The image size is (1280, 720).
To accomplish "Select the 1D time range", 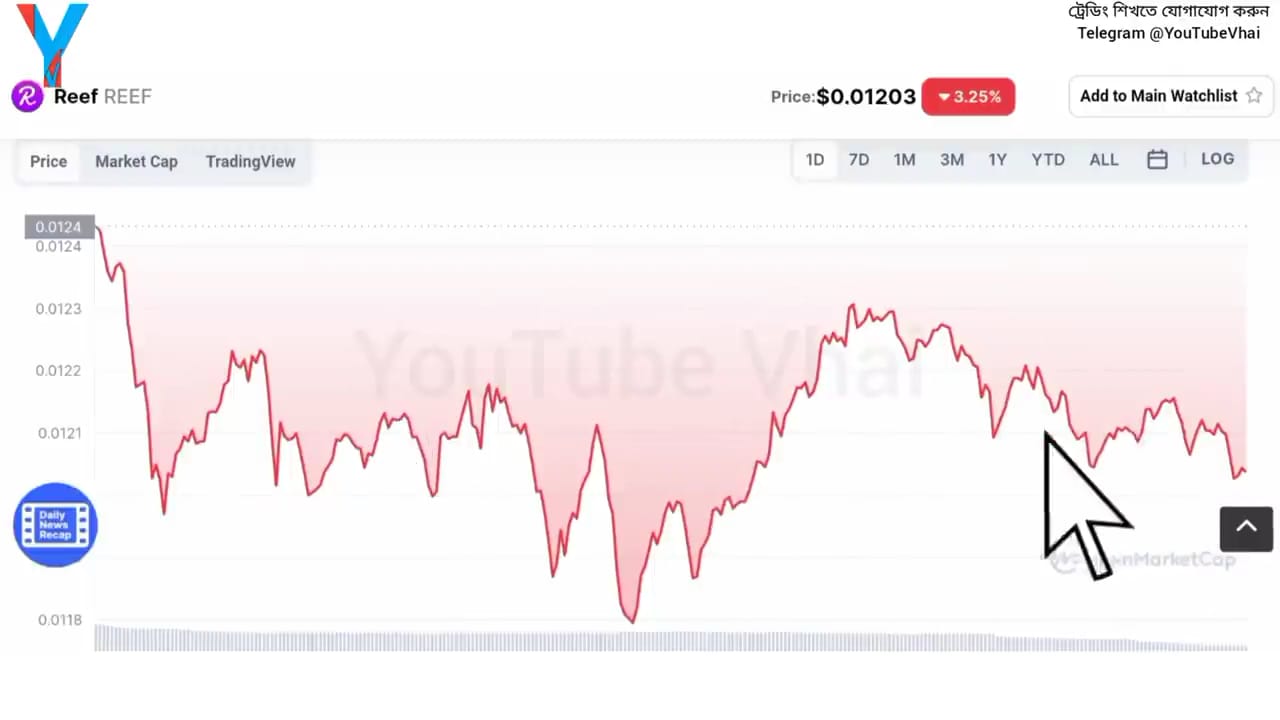I will [x=815, y=160].
